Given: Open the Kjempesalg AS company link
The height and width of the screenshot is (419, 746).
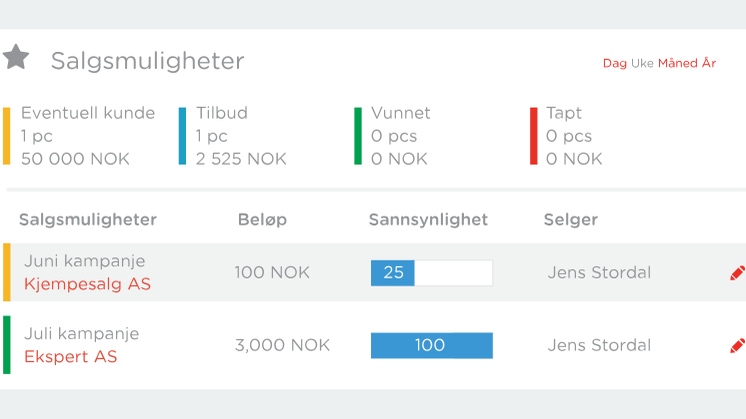Looking at the screenshot, I should tap(88, 284).
